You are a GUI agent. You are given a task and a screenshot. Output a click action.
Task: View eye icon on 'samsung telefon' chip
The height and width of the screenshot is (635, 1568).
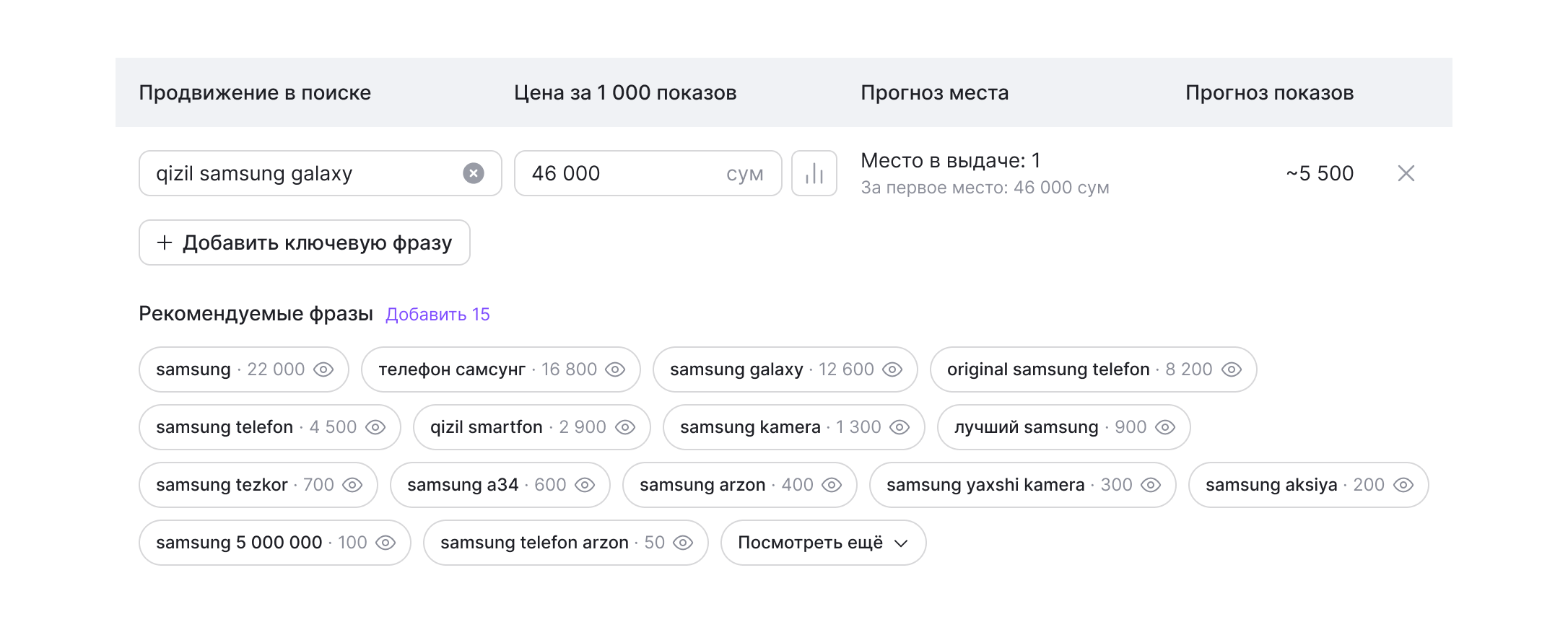(375, 427)
